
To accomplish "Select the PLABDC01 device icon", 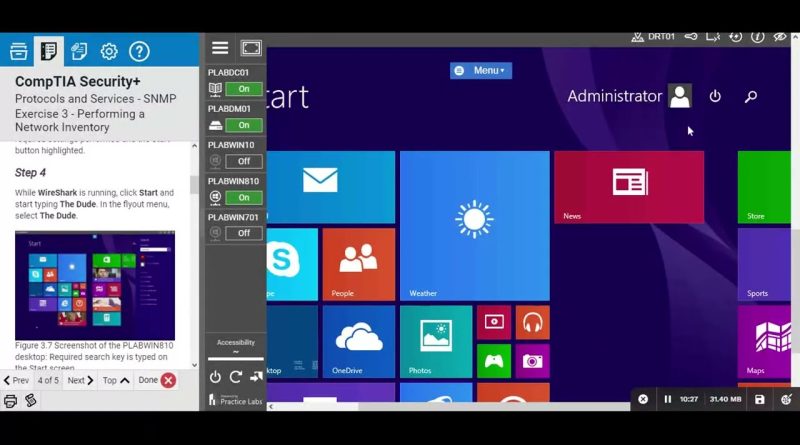I will [x=215, y=89].
